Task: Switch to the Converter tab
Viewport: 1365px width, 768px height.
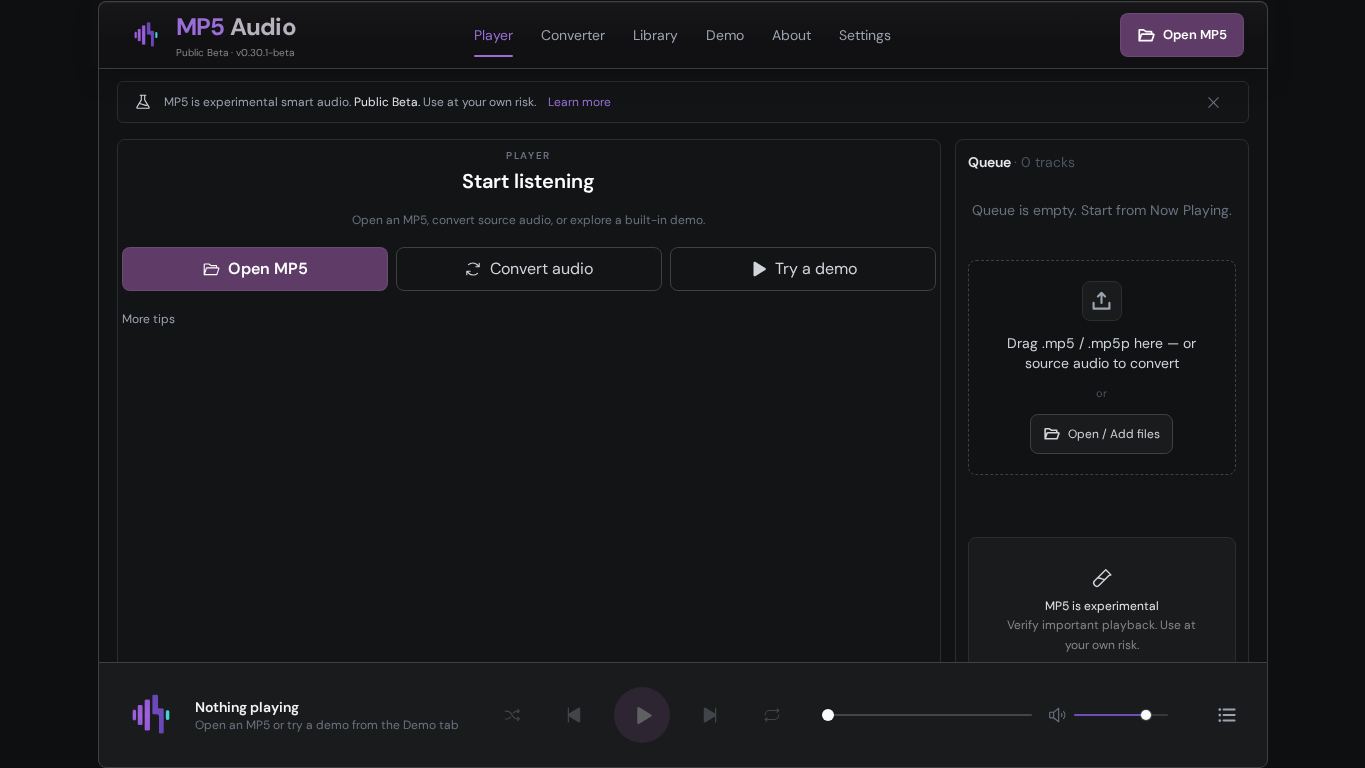Action: pyautogui.click(x=573, y=35)
